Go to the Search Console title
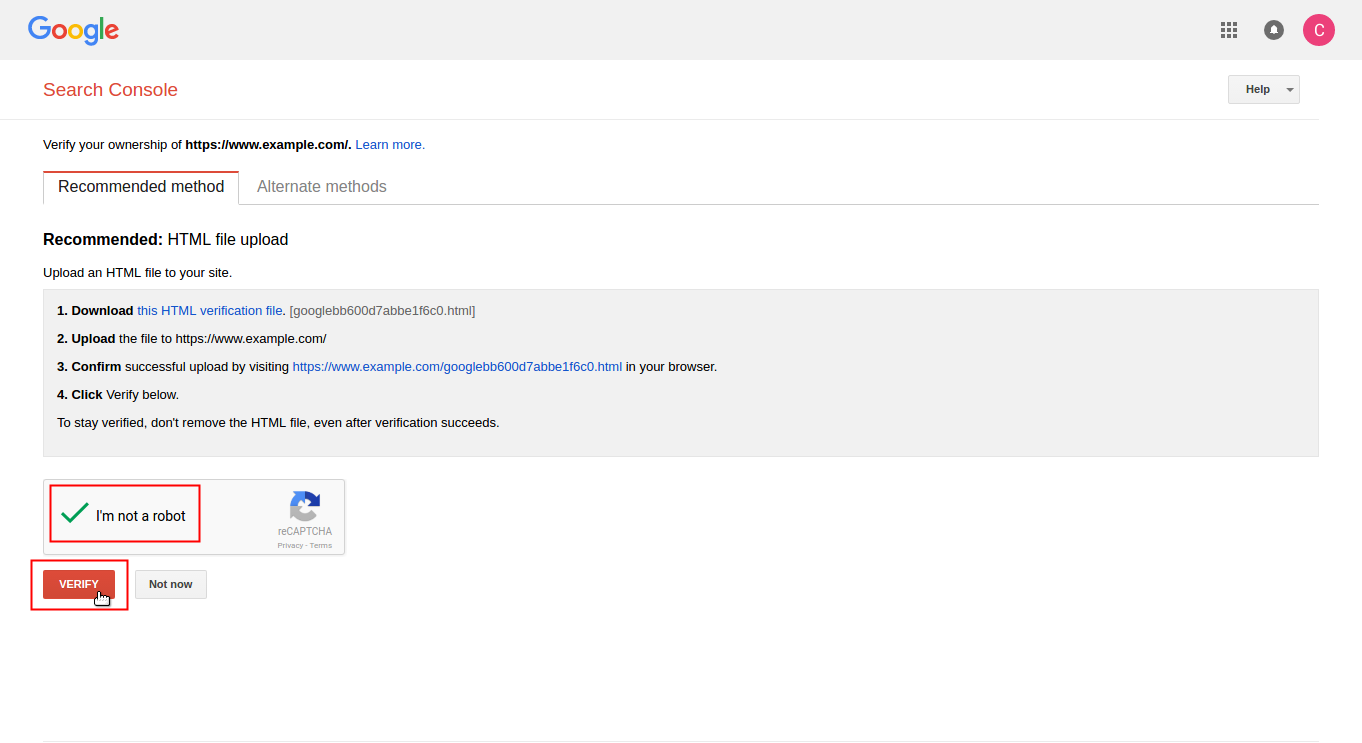The image size is (1362, 743). point(110,90)
